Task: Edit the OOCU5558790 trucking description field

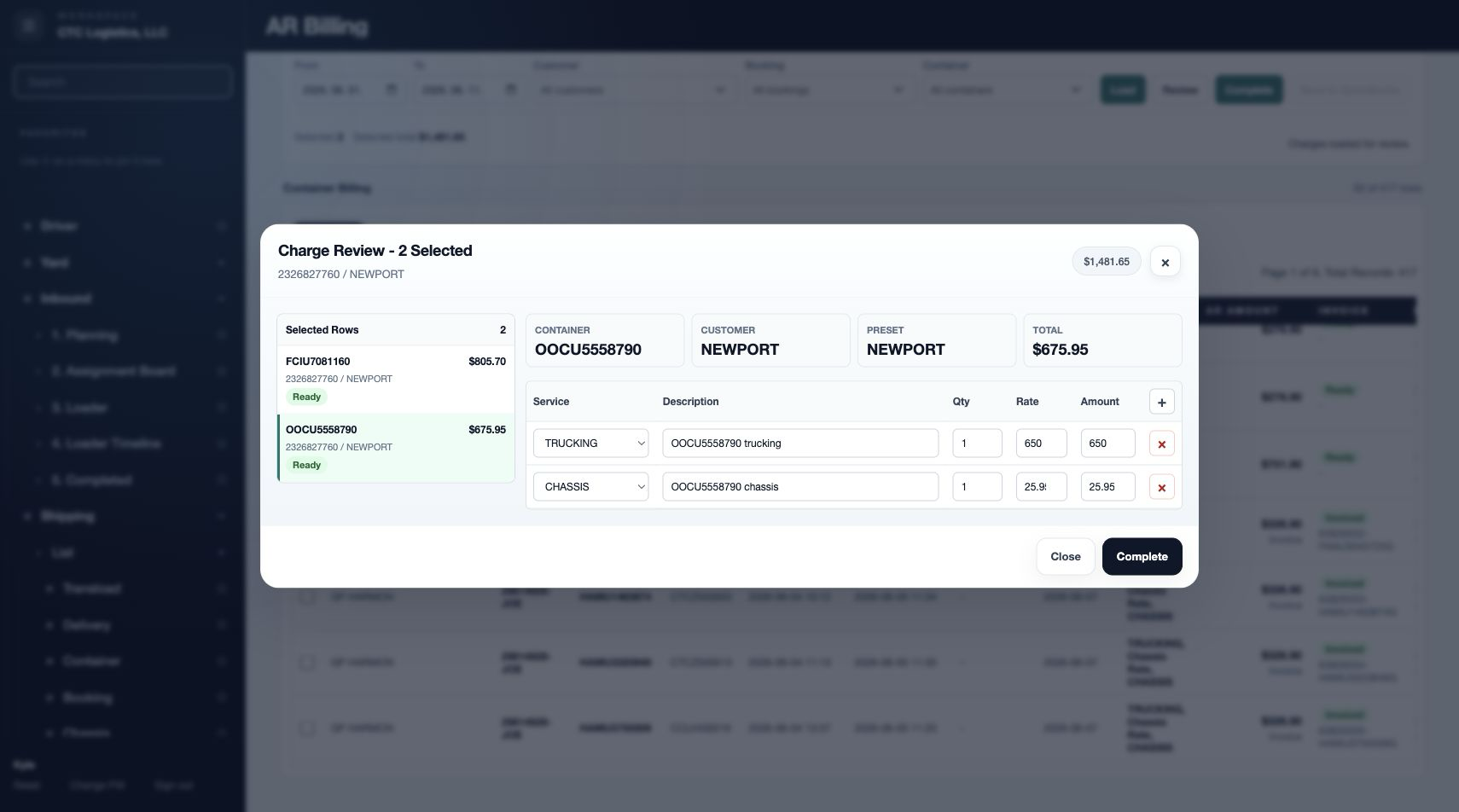Action: (800, 444)
